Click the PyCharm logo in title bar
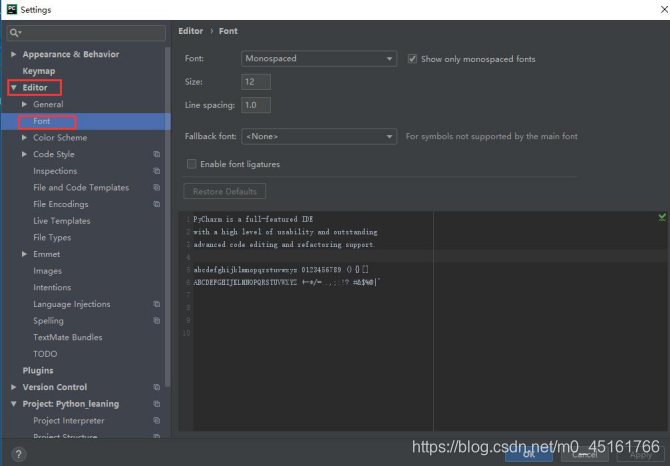Screen dimensions: 670x466 point(12,9)
